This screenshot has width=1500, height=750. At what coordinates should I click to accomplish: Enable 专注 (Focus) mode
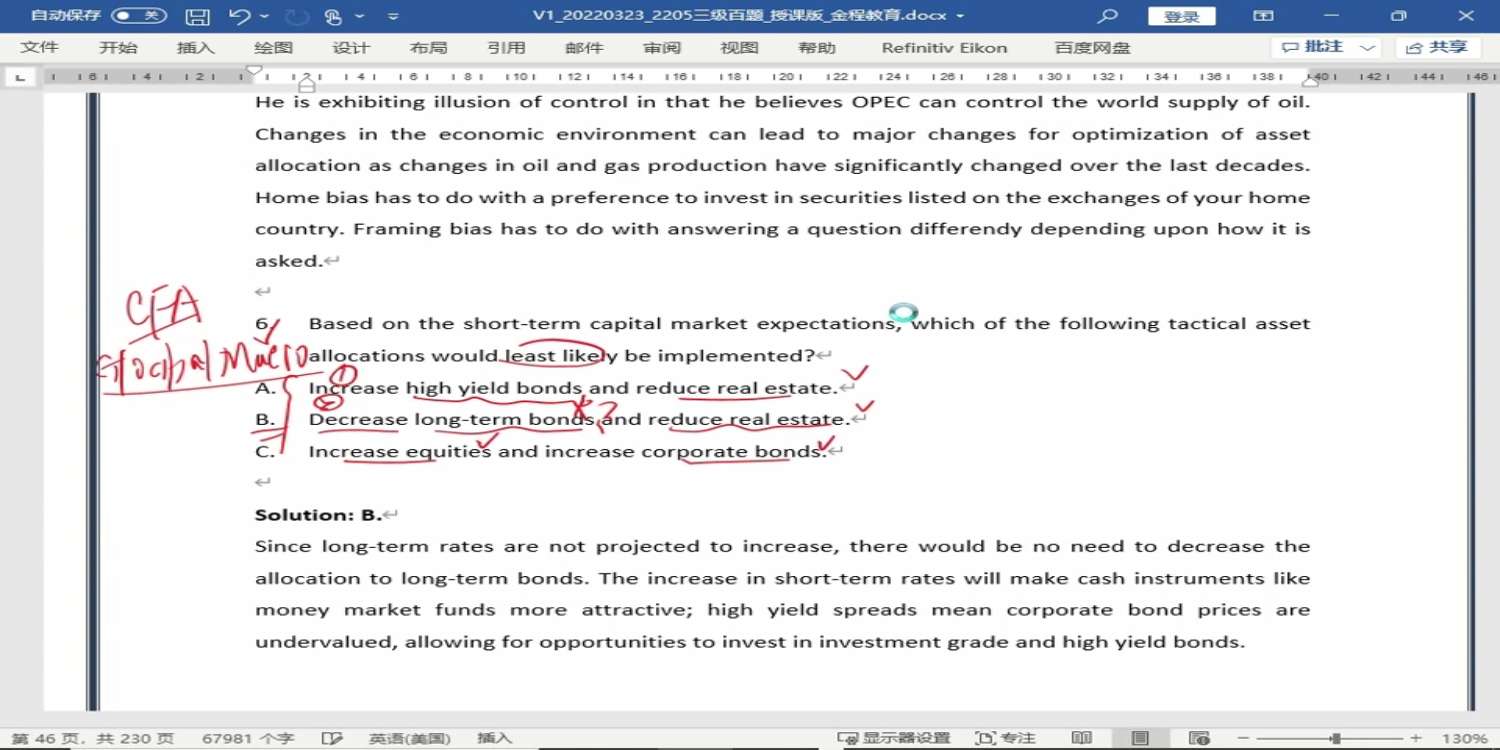1005,739
